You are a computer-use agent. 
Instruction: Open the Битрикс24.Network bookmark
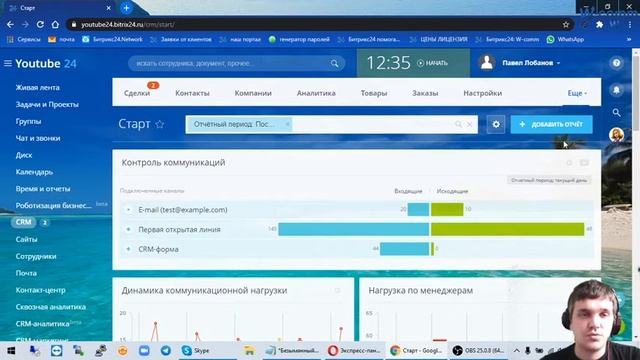[112, 40]
